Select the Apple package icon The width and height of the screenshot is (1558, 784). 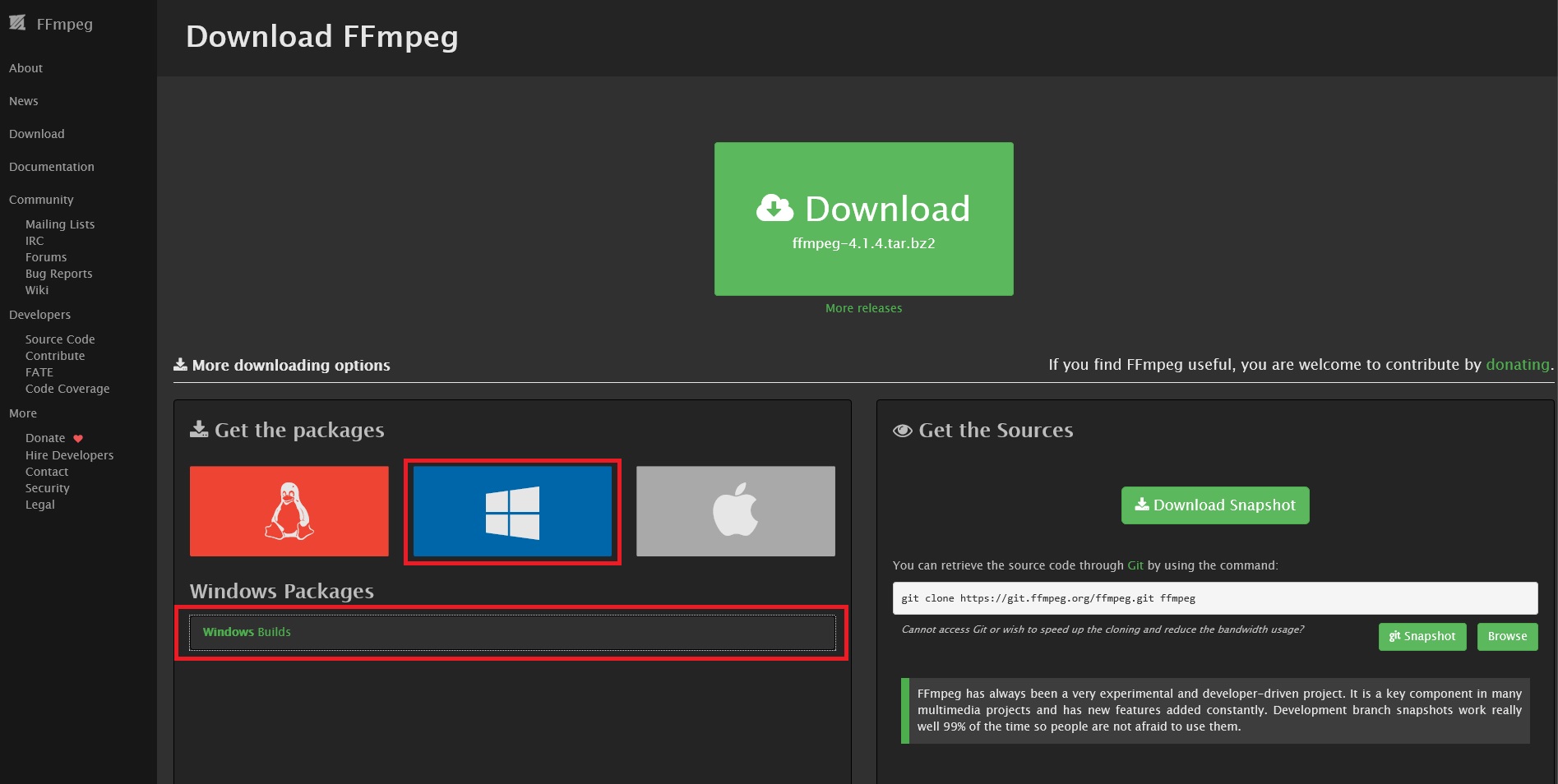point(734,510)
